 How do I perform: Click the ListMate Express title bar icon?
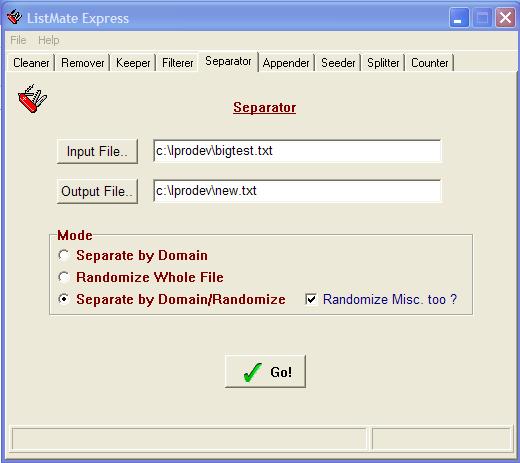pyautogui.click(x=14, y=17)
